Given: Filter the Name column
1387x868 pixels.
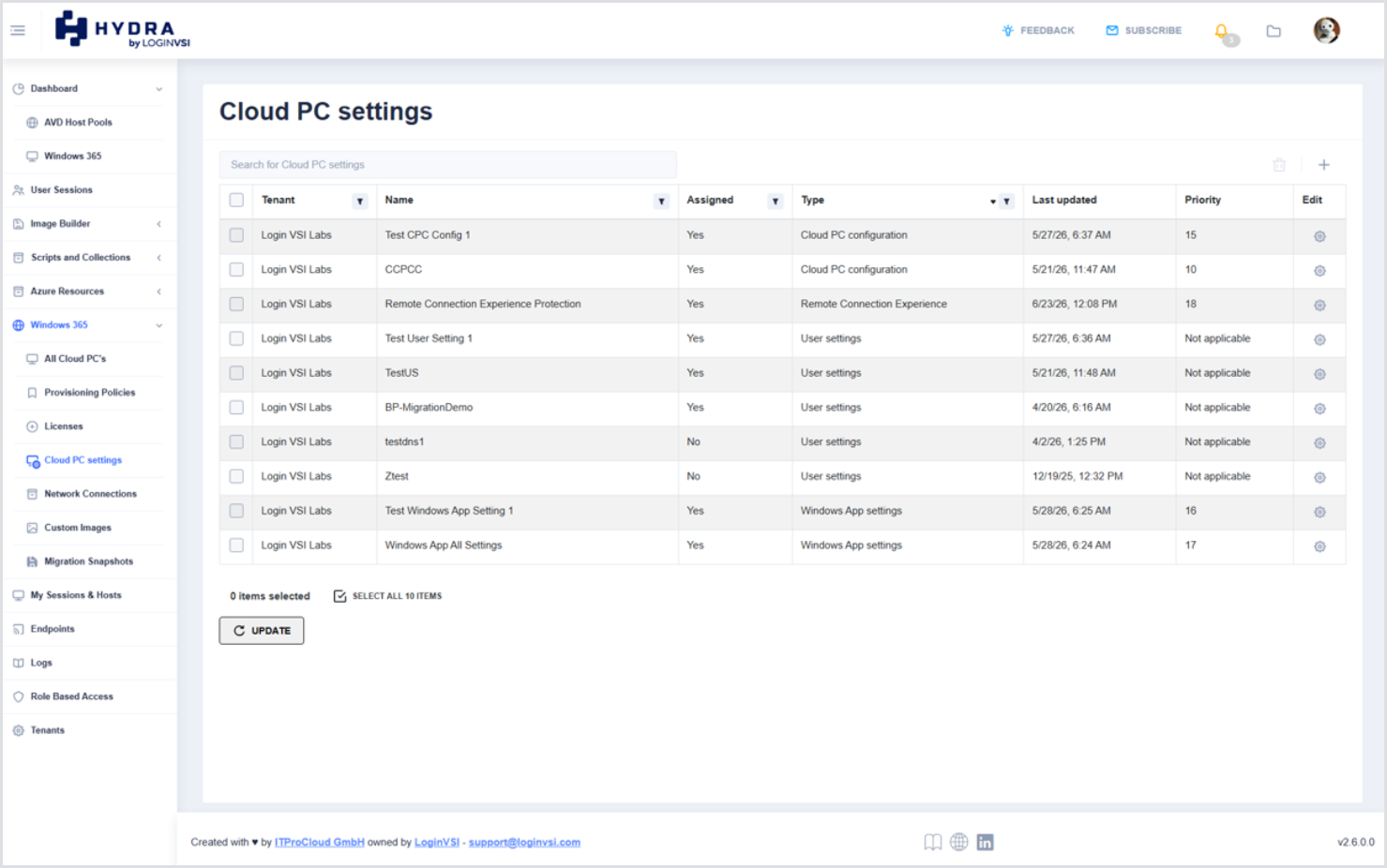Looking at the screenshot, I should tap(661, 202).
